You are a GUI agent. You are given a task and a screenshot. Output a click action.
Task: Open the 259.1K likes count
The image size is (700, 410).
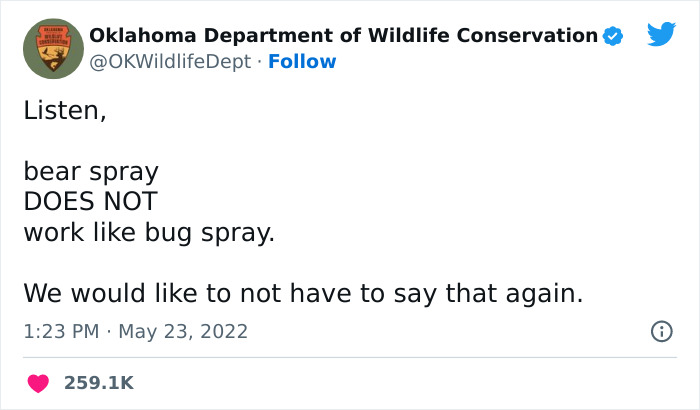coord(98,383)
